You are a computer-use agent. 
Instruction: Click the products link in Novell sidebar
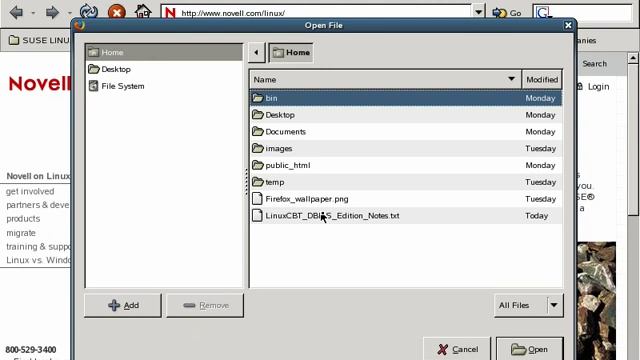pyautogui.click(x=23, y=218)
